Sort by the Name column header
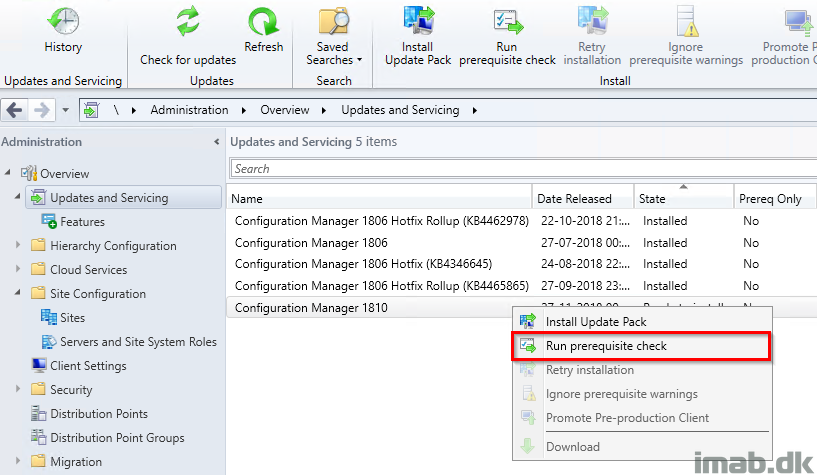The image size is (817, 475). click(379, 198)
